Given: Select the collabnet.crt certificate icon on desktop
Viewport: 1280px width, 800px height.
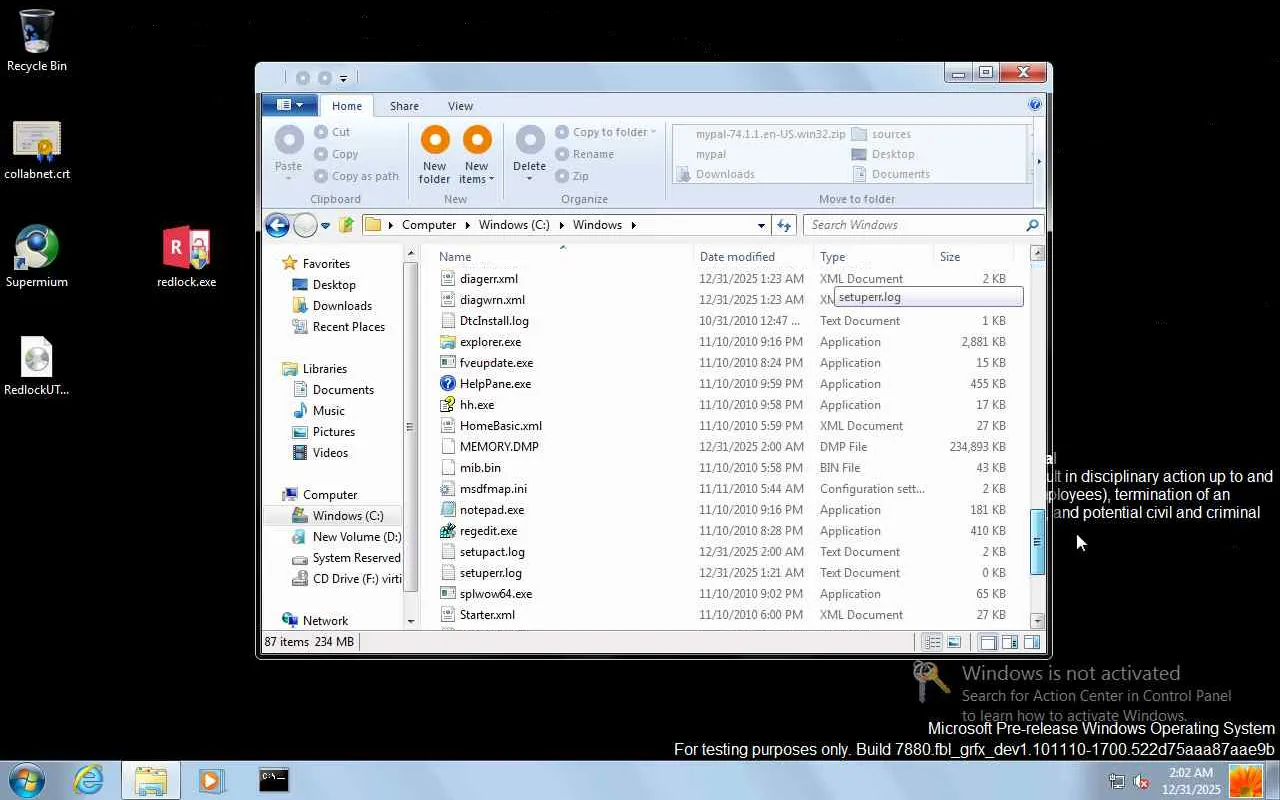Looking at the screenshot, I should 37,142.
